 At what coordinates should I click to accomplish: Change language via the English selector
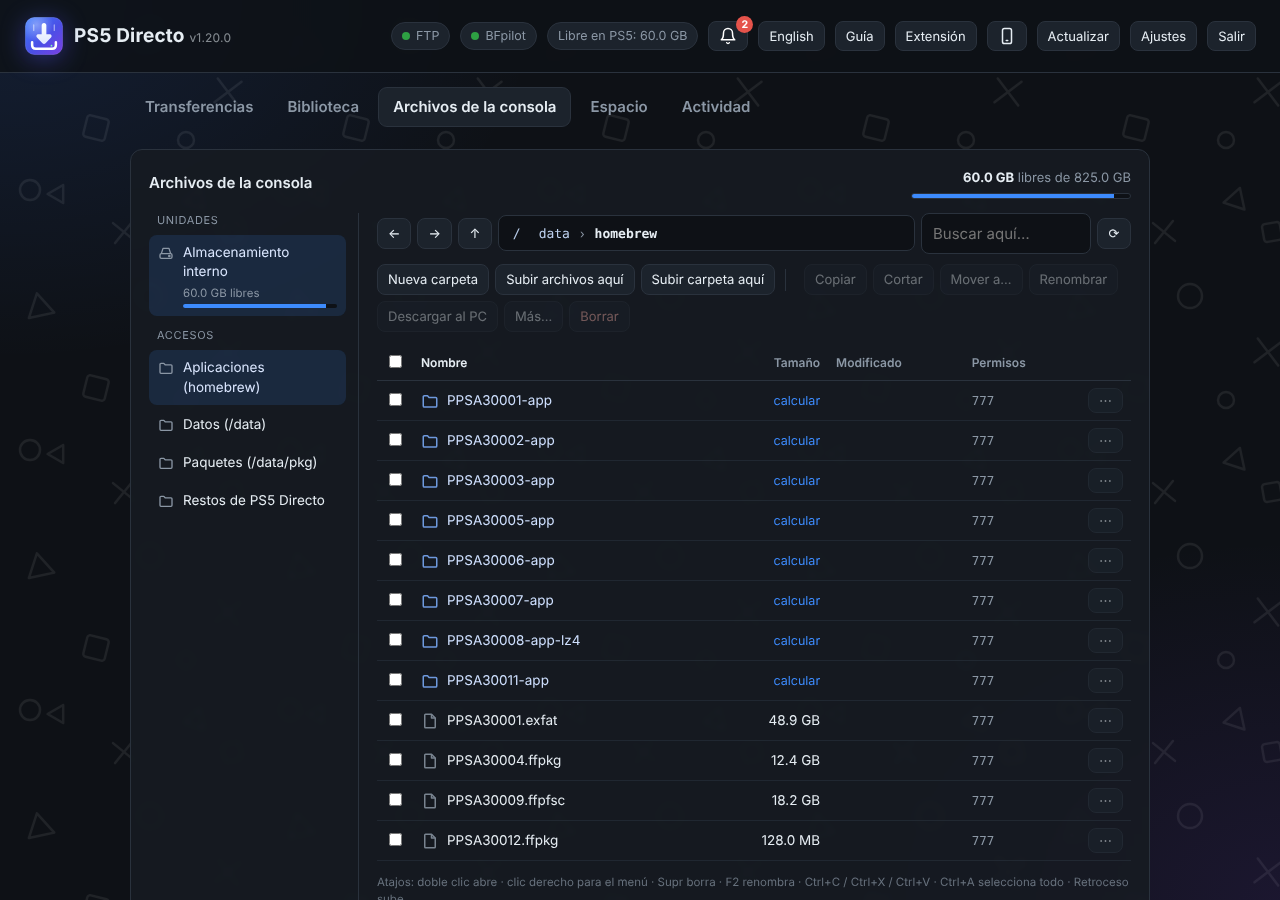(791, 36)
